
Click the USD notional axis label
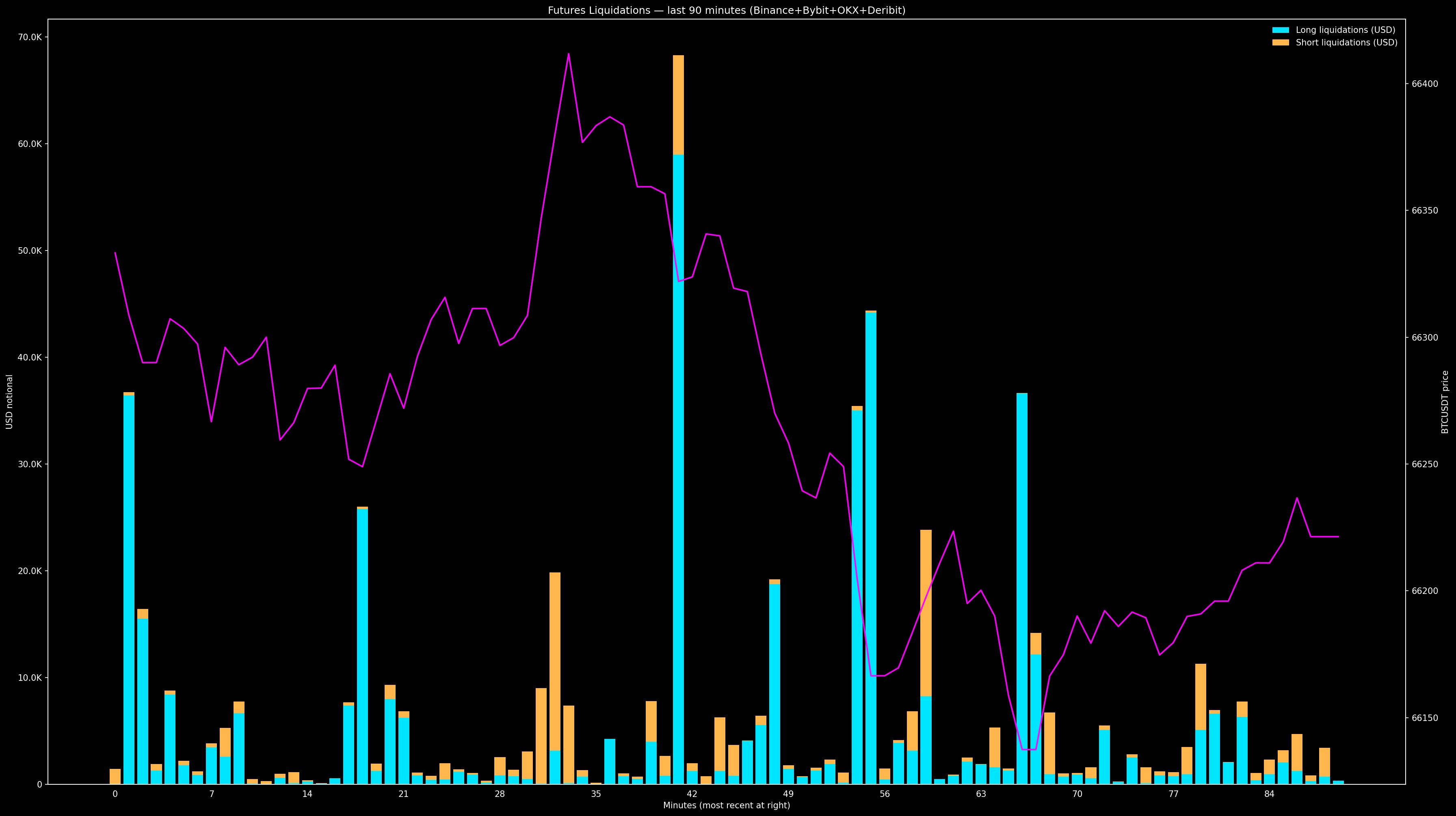tap(10, 402)
